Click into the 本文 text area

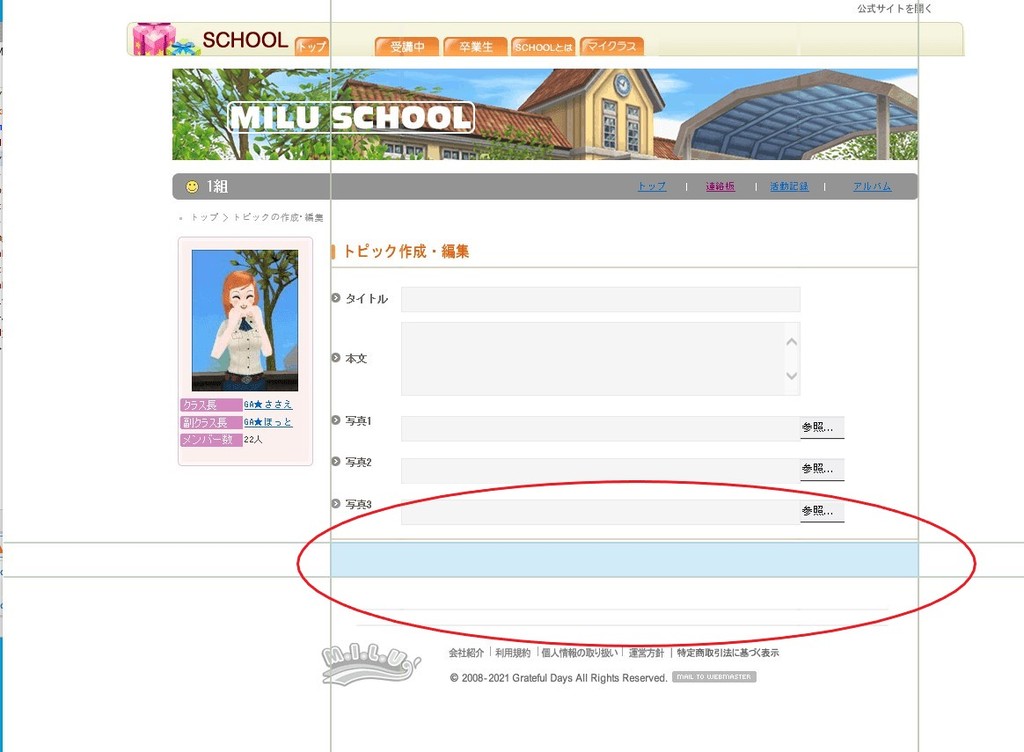tap(600, 358)
